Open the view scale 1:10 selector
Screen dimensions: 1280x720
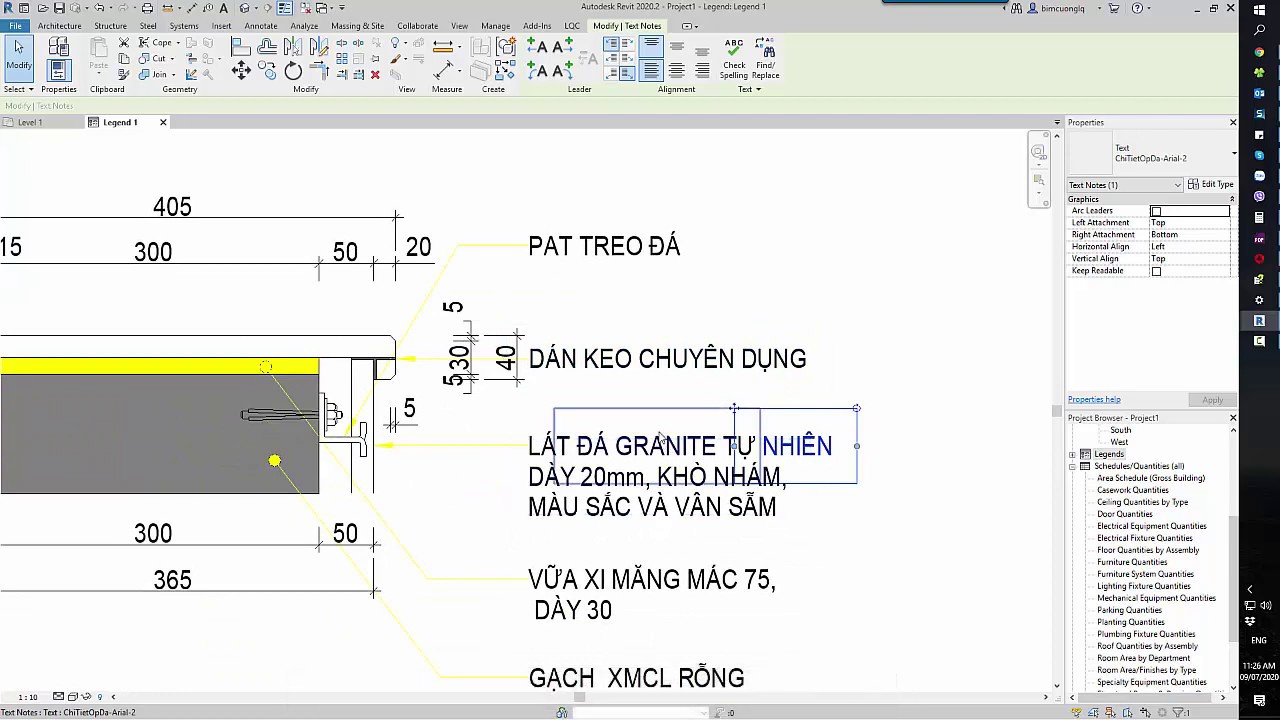click(x=28, y=697)
